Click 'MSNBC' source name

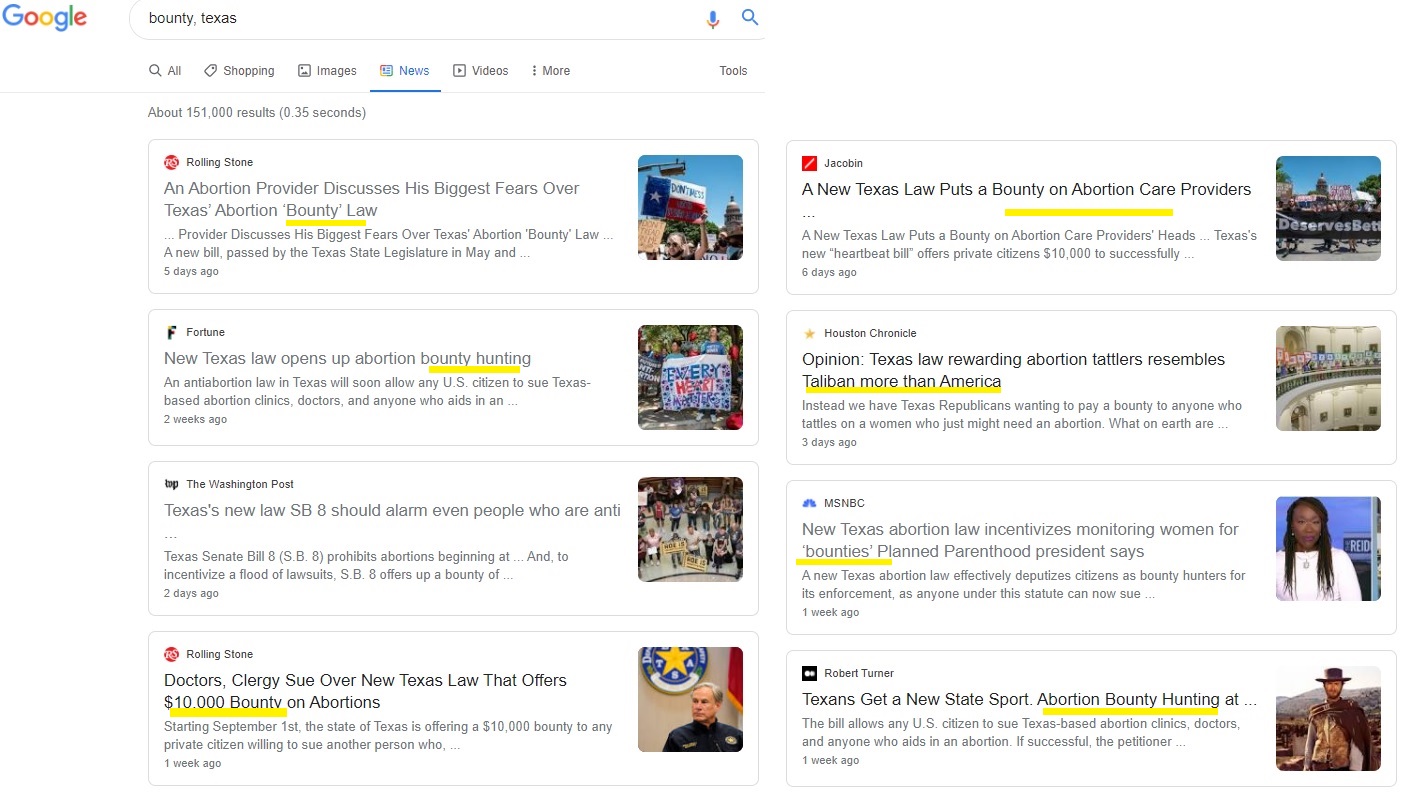845,503
